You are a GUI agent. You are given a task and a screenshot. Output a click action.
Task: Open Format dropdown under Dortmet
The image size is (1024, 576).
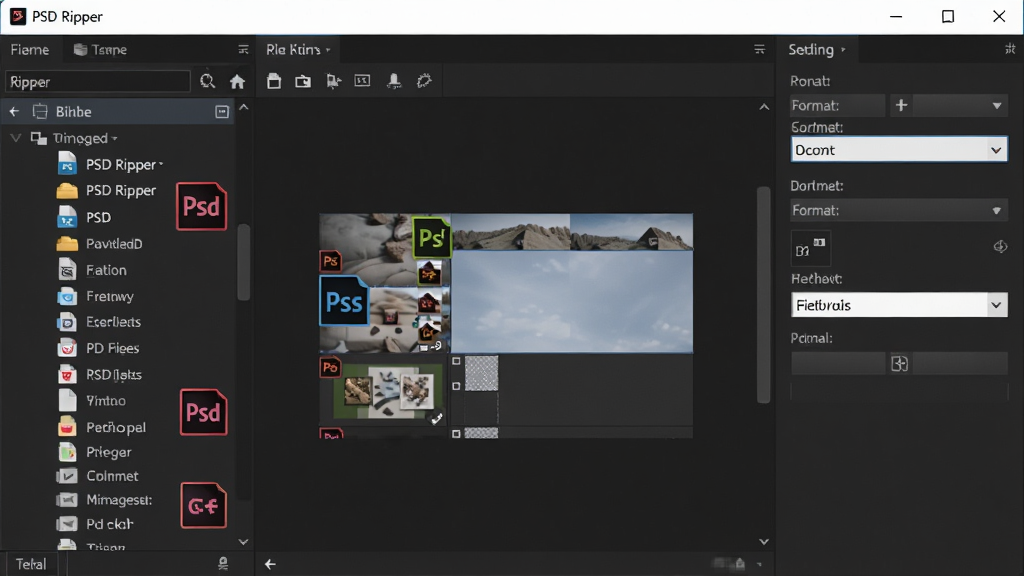pos(899,210)
